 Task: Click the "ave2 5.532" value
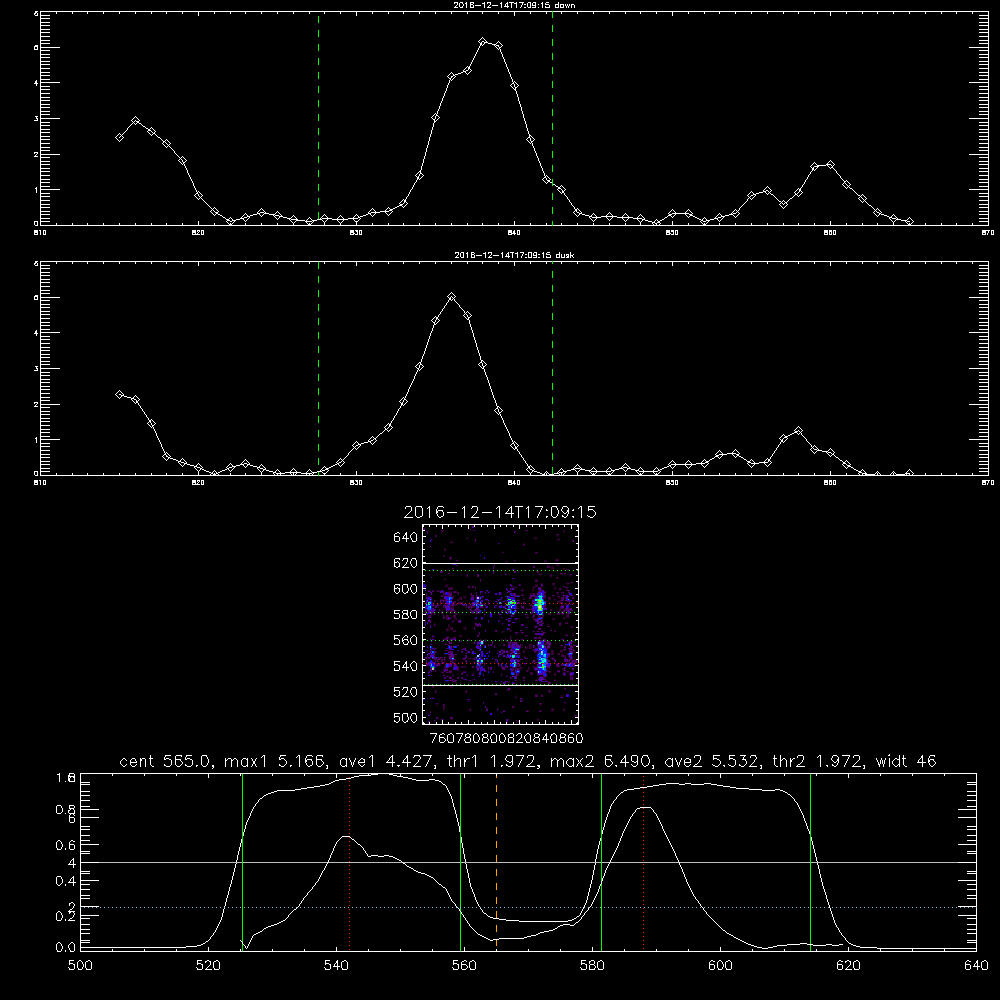pos(711,761)
